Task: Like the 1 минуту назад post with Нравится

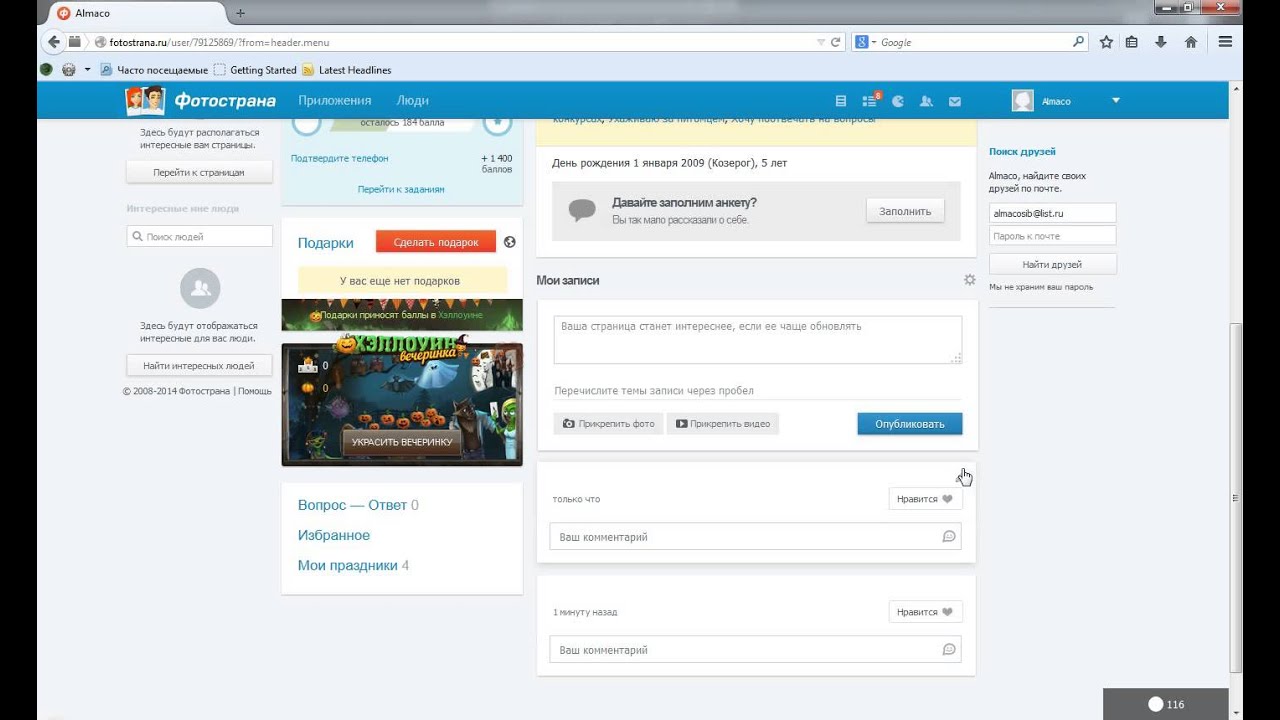Action: 925,612
